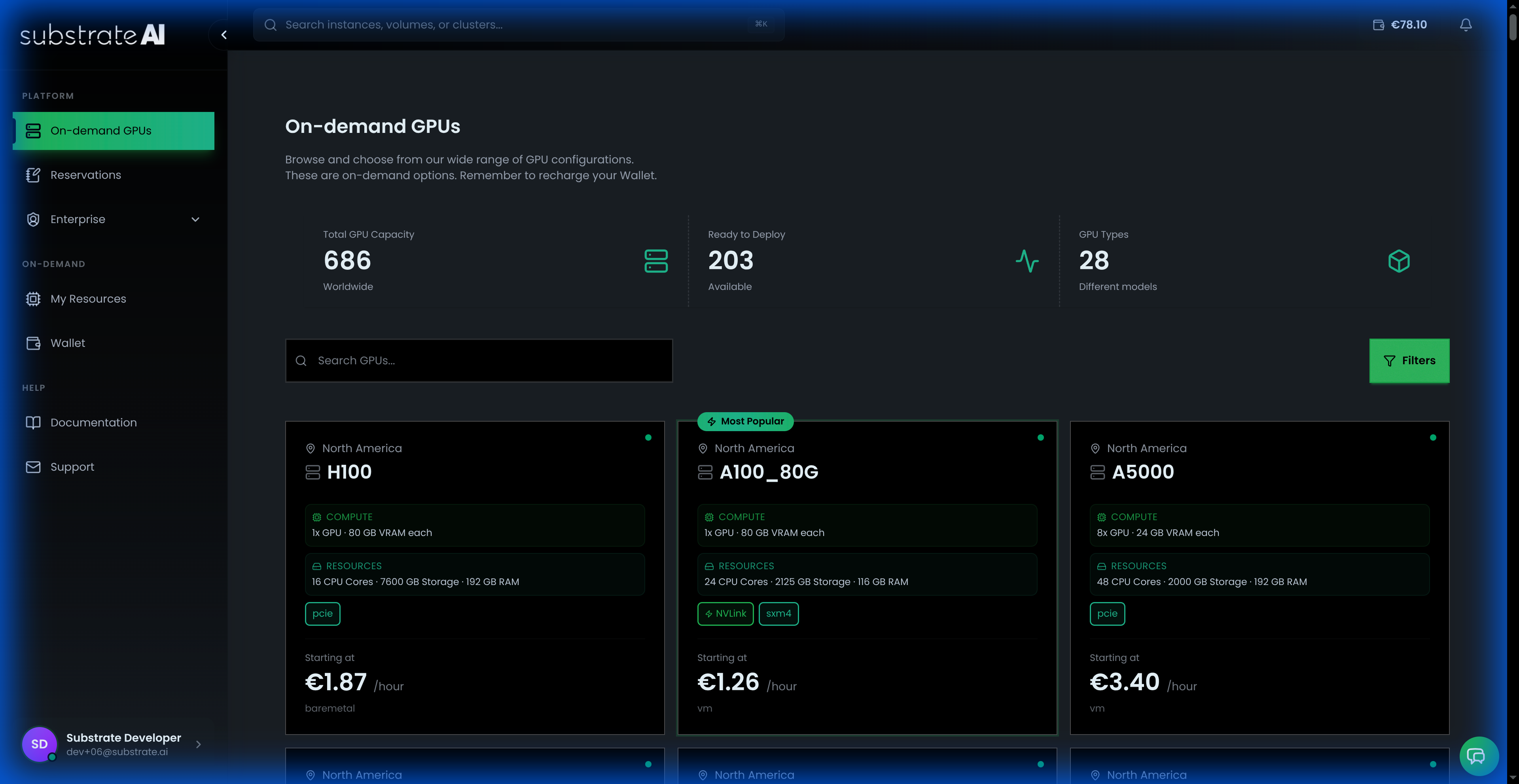Click the Wallet icon in the sidebar
Viewport: 1519px width, 784px height.
tap(33, 343)
